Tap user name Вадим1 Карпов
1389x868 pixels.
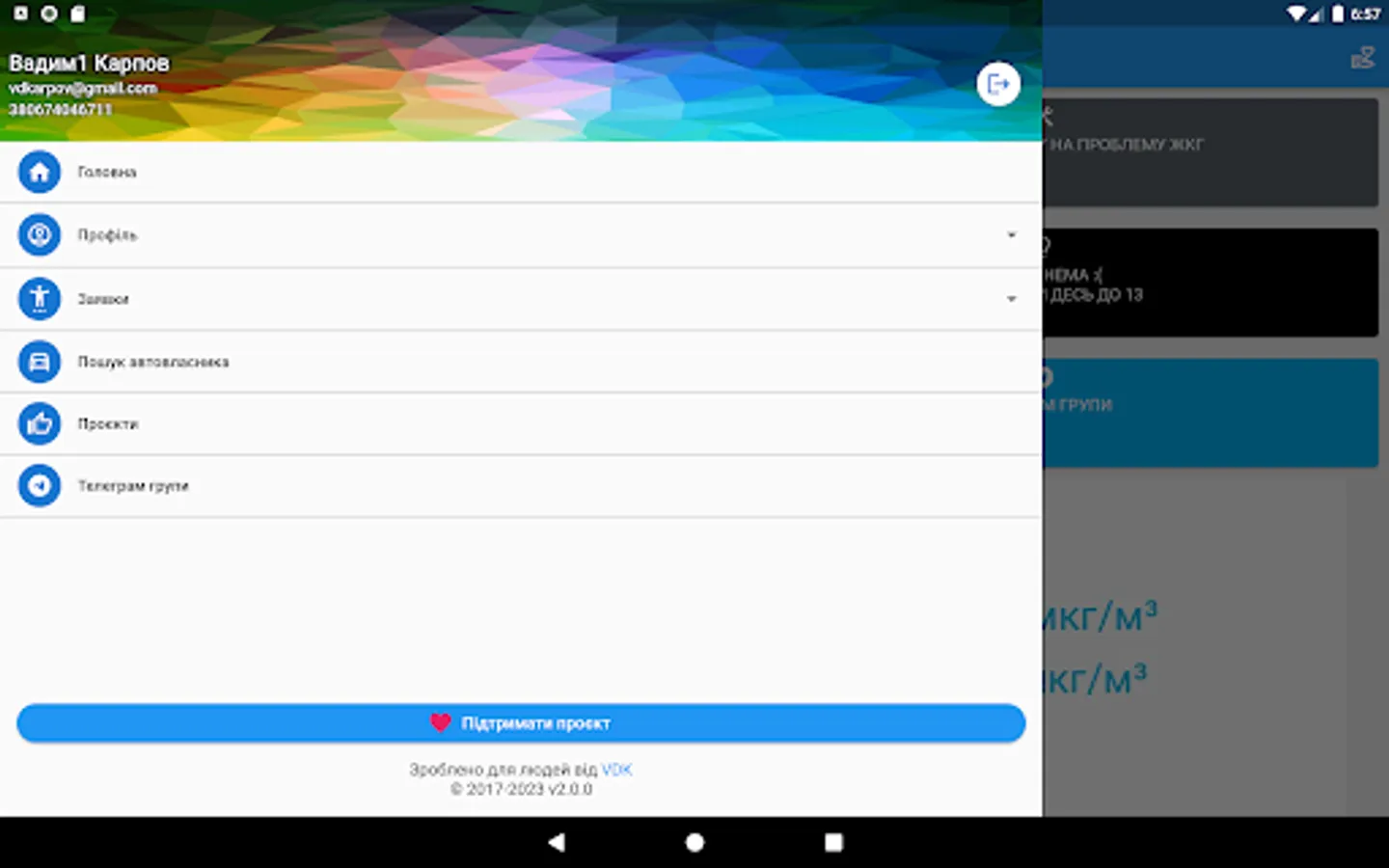[89, 63]
